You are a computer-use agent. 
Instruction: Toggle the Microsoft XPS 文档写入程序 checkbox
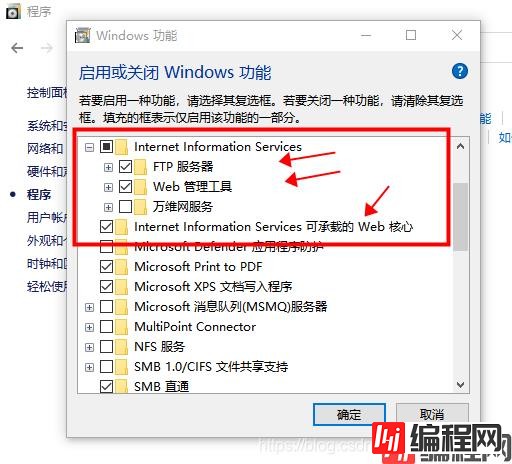pos(106,287)
